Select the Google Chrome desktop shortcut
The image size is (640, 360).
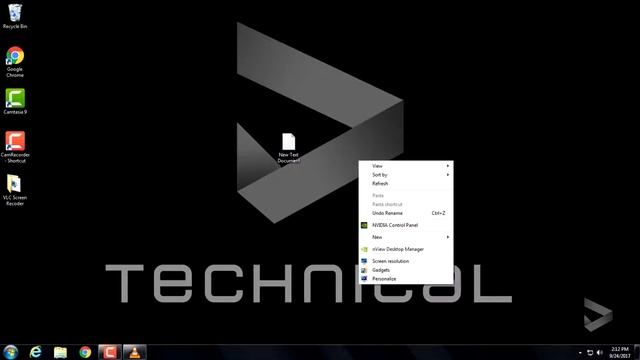(x=15, y=62)
